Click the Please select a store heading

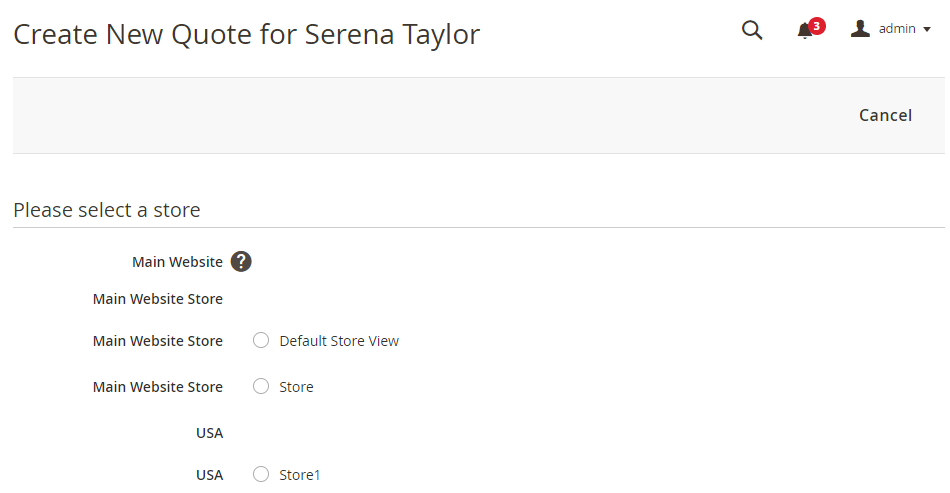[x=107, y=210]
